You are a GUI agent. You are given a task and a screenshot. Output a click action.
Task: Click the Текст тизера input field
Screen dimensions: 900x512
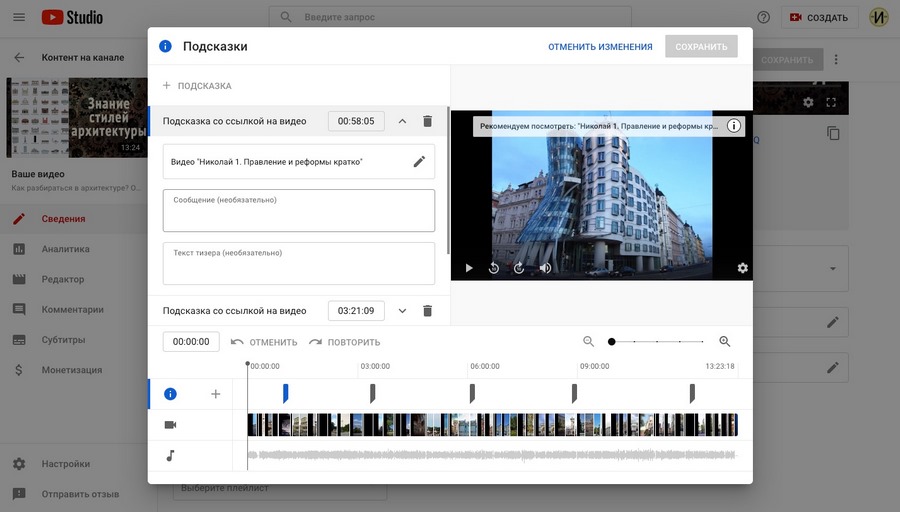pos(298,264)
